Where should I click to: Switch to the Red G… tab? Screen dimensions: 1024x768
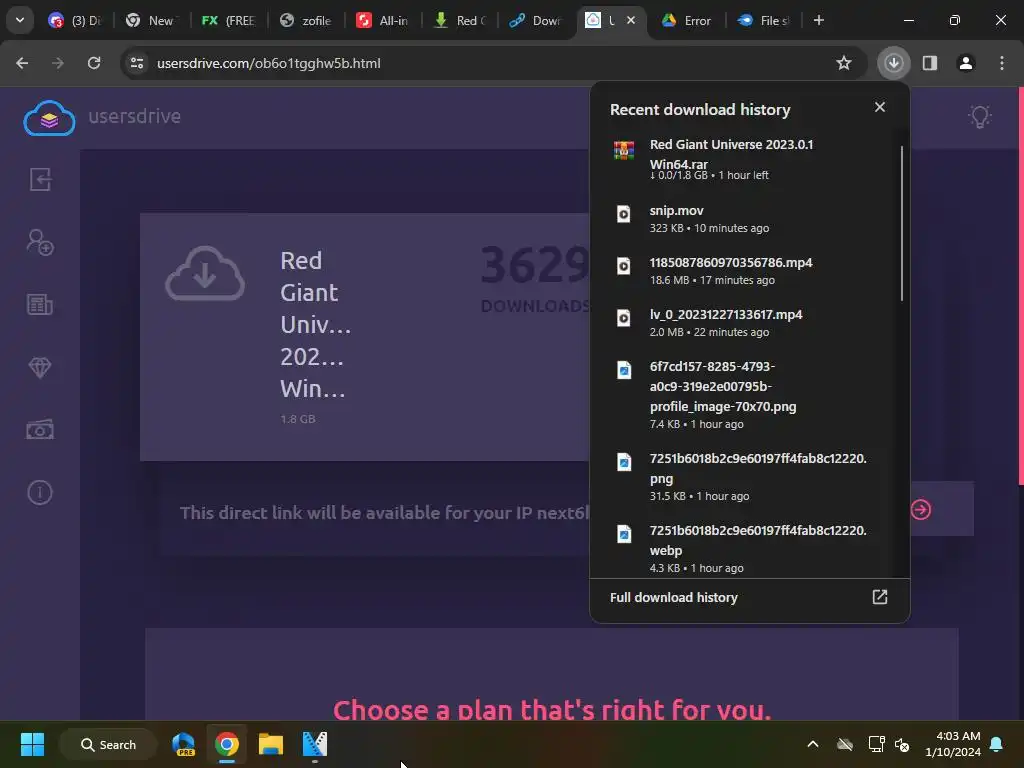[460, 20]
